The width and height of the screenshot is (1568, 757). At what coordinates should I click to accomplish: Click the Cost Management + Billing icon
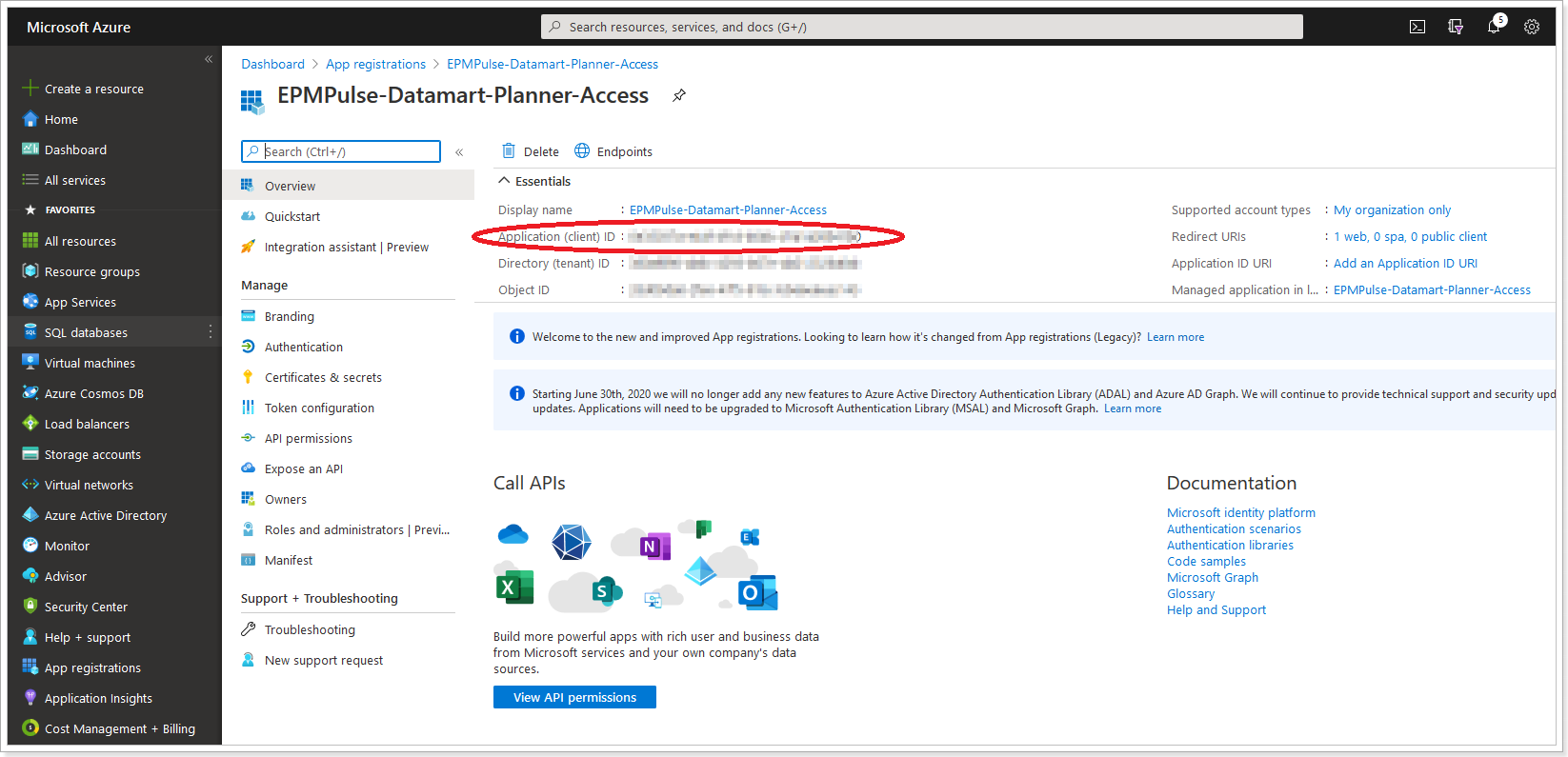pos(30,728)
